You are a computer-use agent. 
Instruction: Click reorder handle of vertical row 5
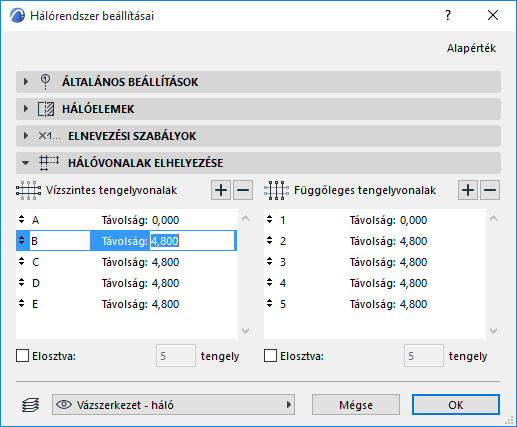[270, 303]
